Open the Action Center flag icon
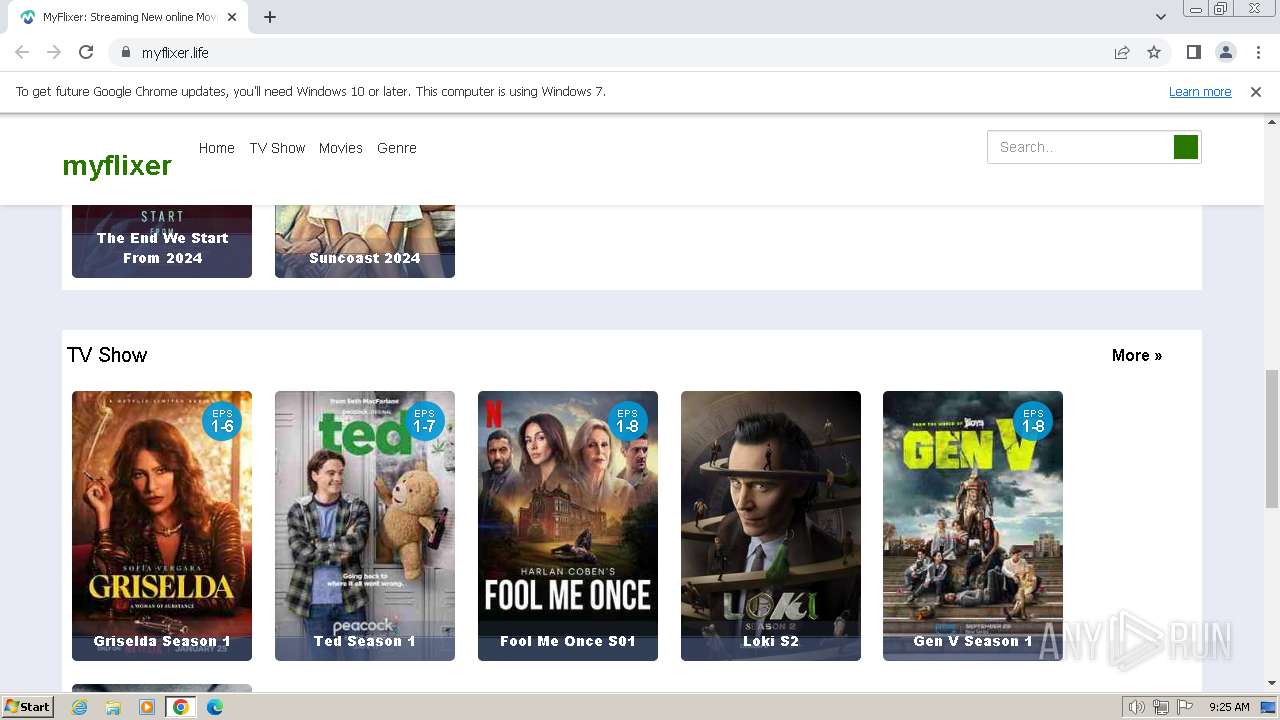The width and height of the screenshot is (1280, 720). tap(1185, 707)
